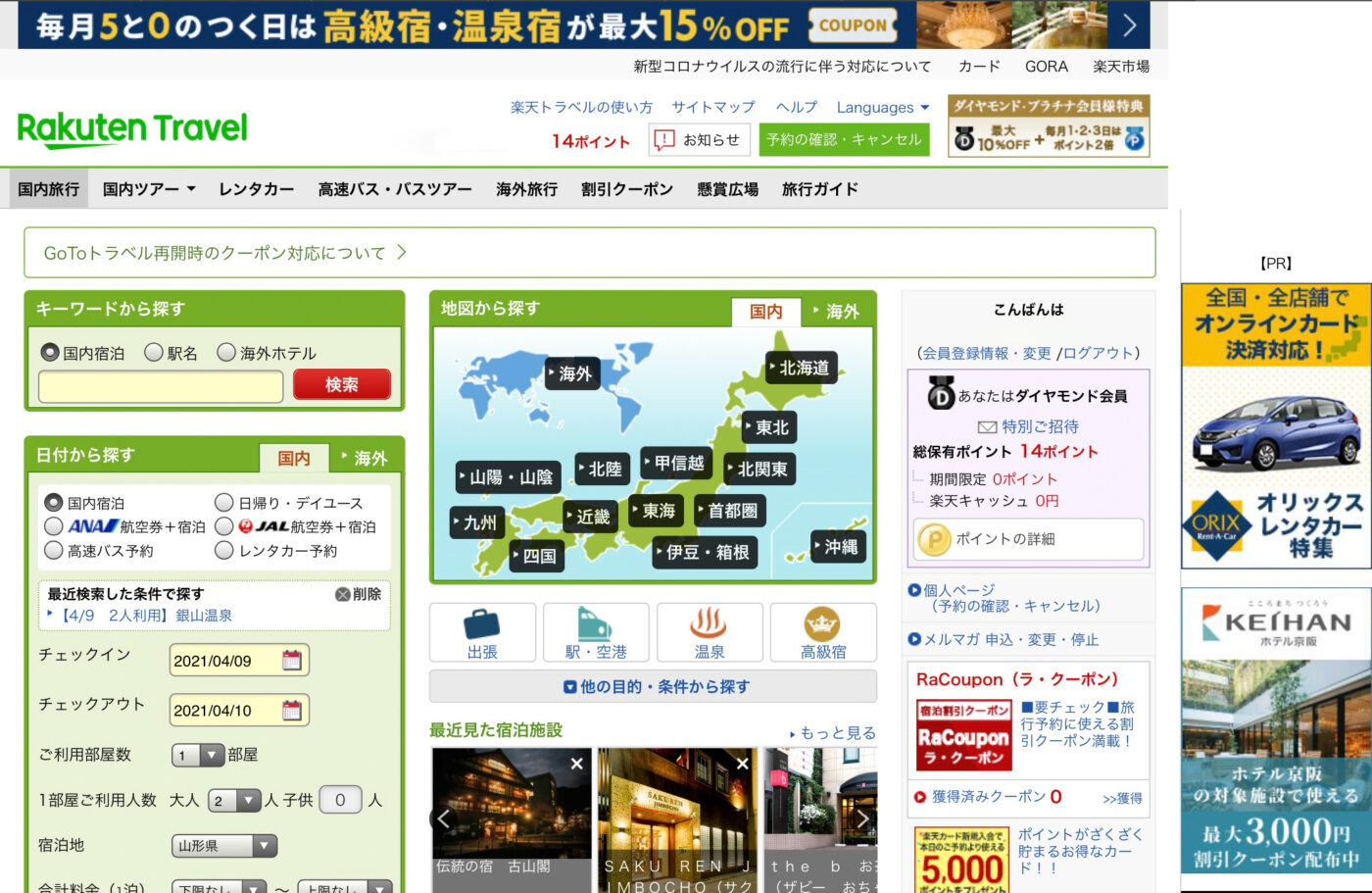Click the ポイントの詳細 coin button
The width and height of the screenshot is (1372, 893).
tap(1028, 539)
